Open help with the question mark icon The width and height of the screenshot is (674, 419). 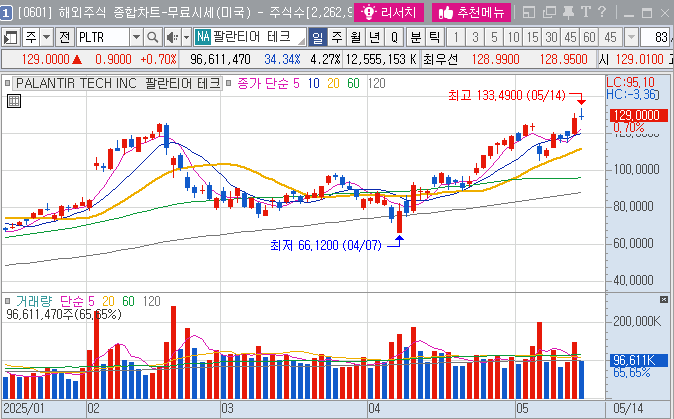pos(602,12)
